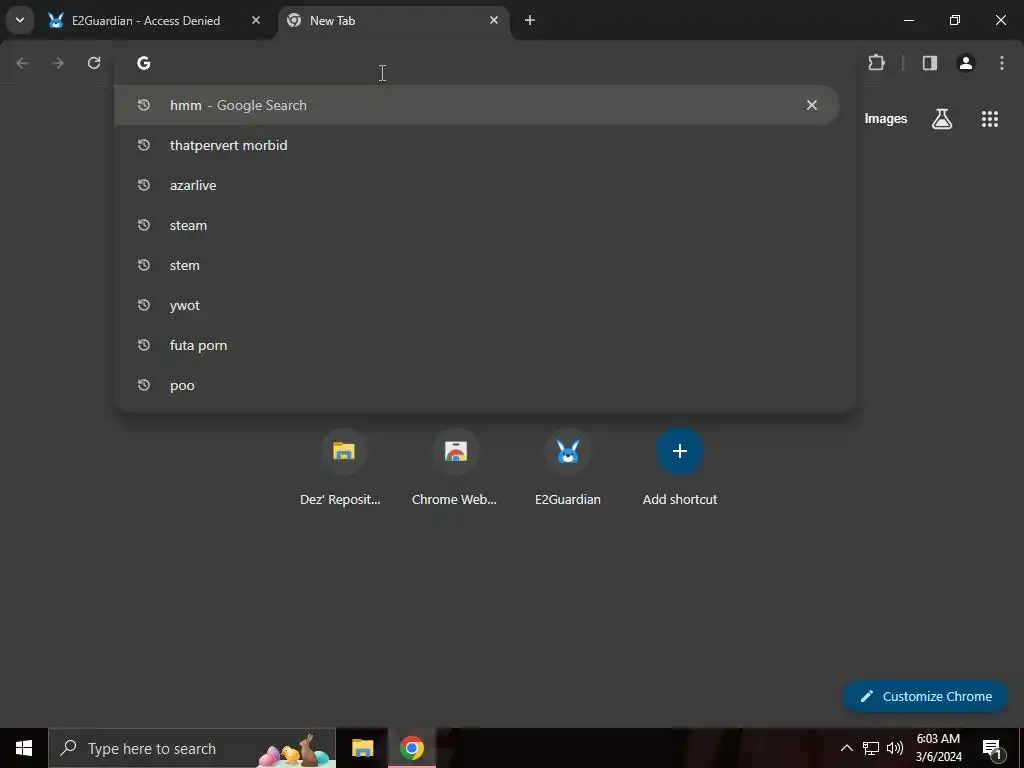Open the profile avatar menu
Screen dimensions: 1024x768
tap(966, 63)
